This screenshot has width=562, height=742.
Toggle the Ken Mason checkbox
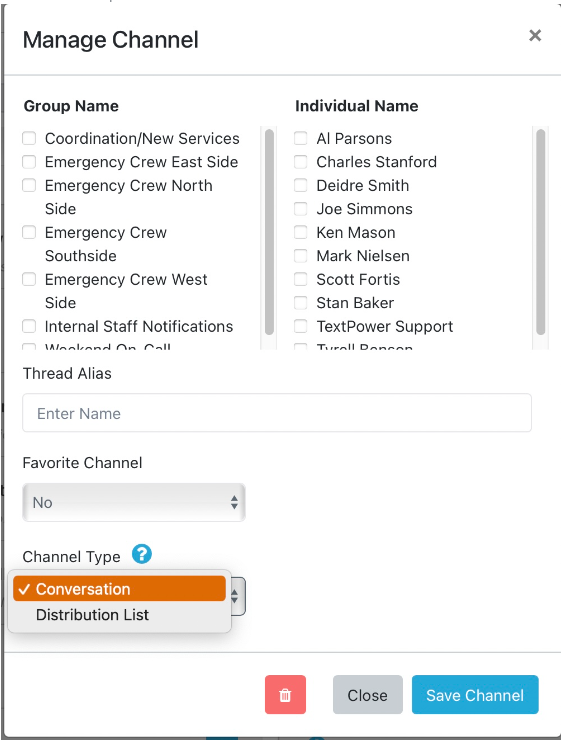[301, 232]
